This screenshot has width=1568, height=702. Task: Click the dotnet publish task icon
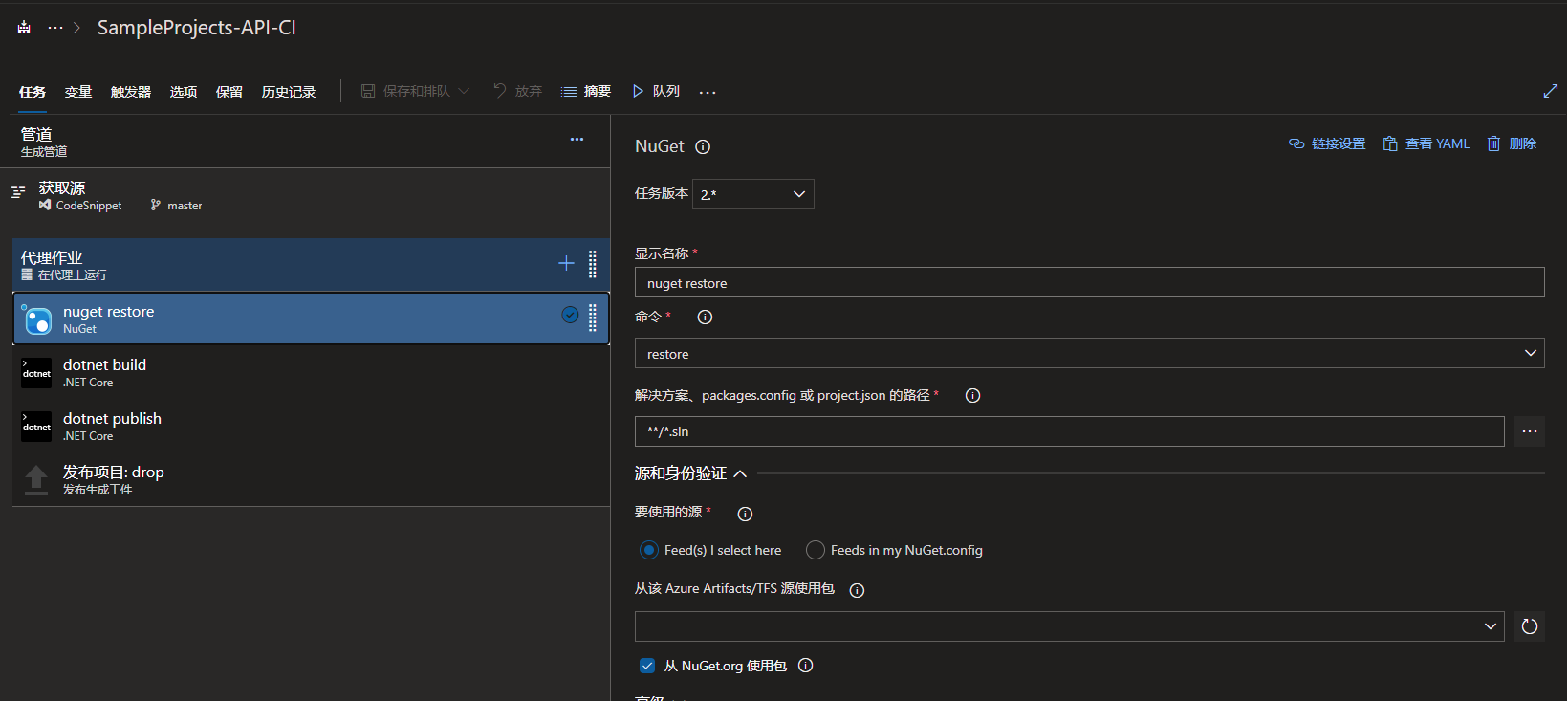click(x=36, y=427)
